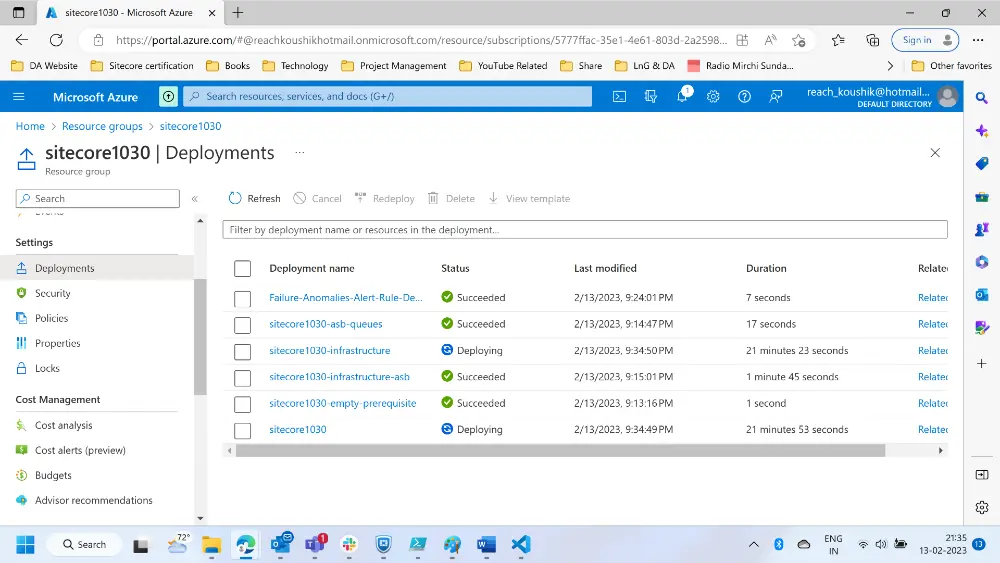Check the sitecore1030-infrastructure-ash checkbox

[242, 377]
